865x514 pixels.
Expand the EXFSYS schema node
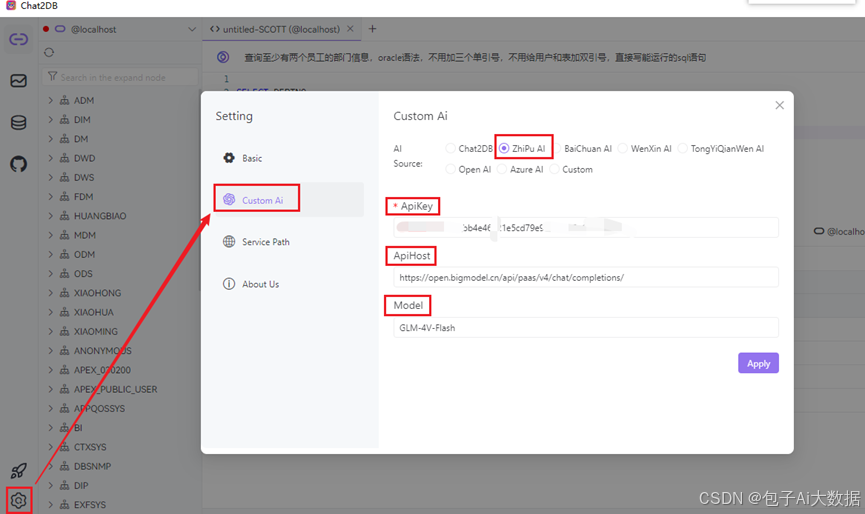(x=50, y=505)
